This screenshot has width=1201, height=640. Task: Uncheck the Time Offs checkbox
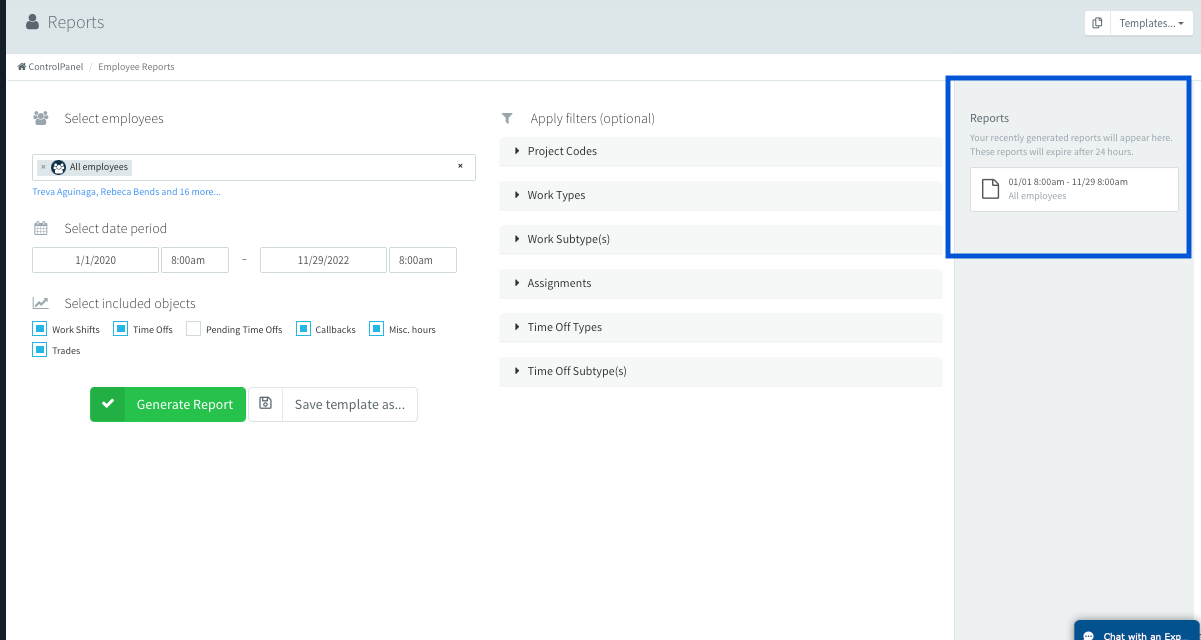[x=121, y=328]
